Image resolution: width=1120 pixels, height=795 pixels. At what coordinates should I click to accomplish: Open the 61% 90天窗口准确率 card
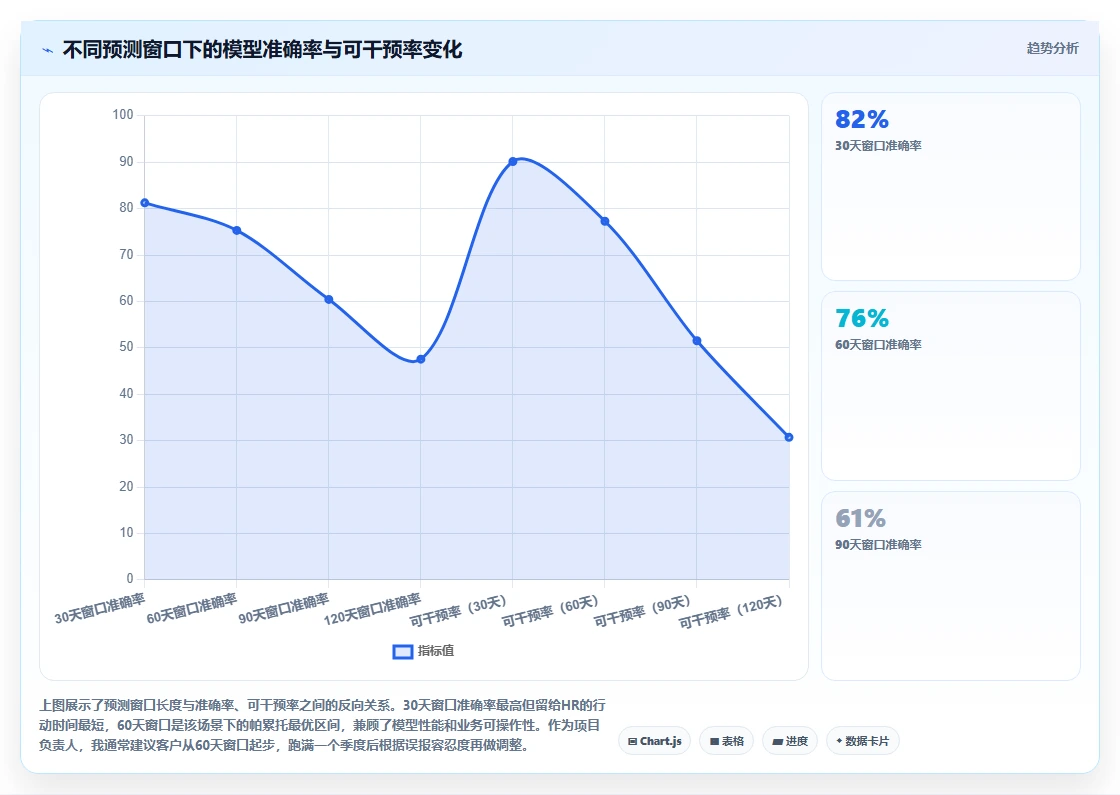click(x=951, y=586)
